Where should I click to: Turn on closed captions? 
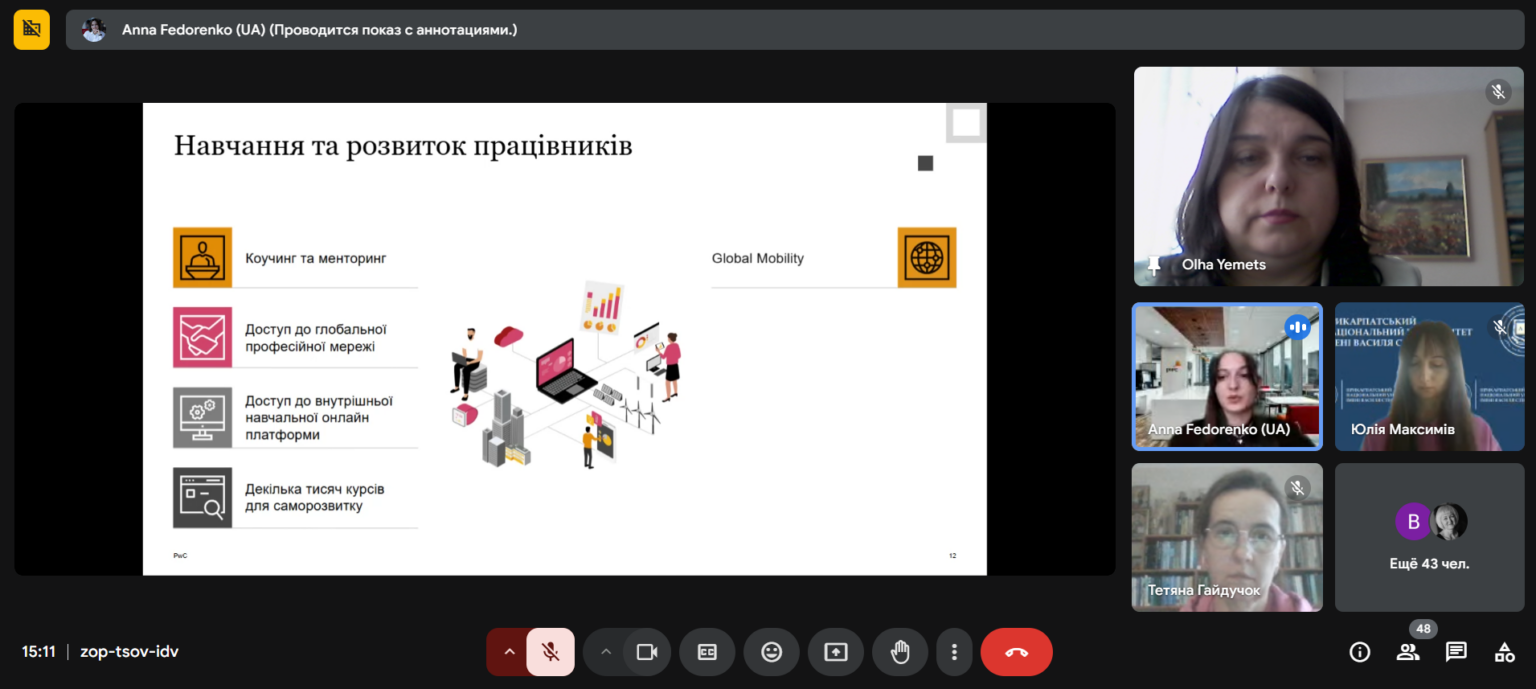[x=707, y=652]
